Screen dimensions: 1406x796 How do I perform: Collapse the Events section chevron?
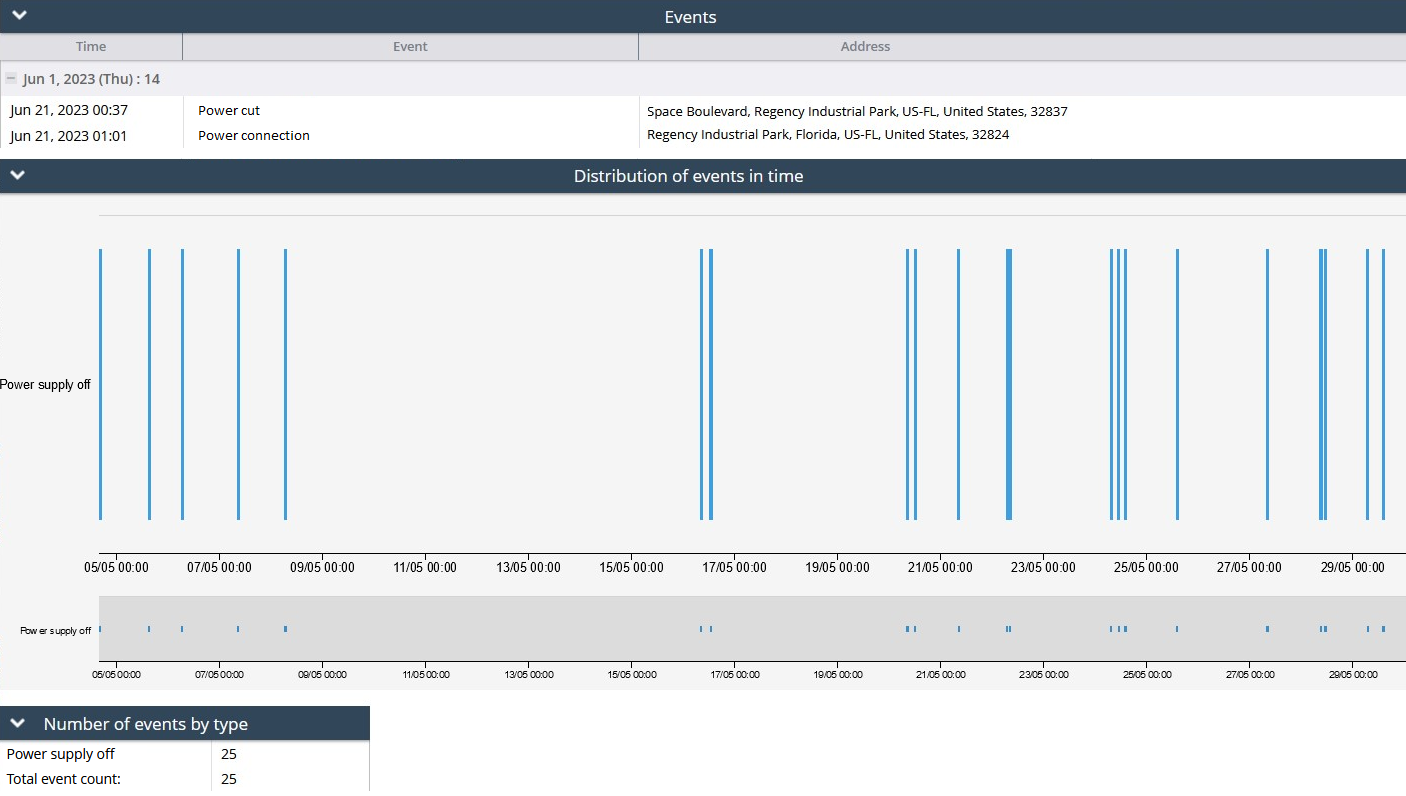[18, 16]
